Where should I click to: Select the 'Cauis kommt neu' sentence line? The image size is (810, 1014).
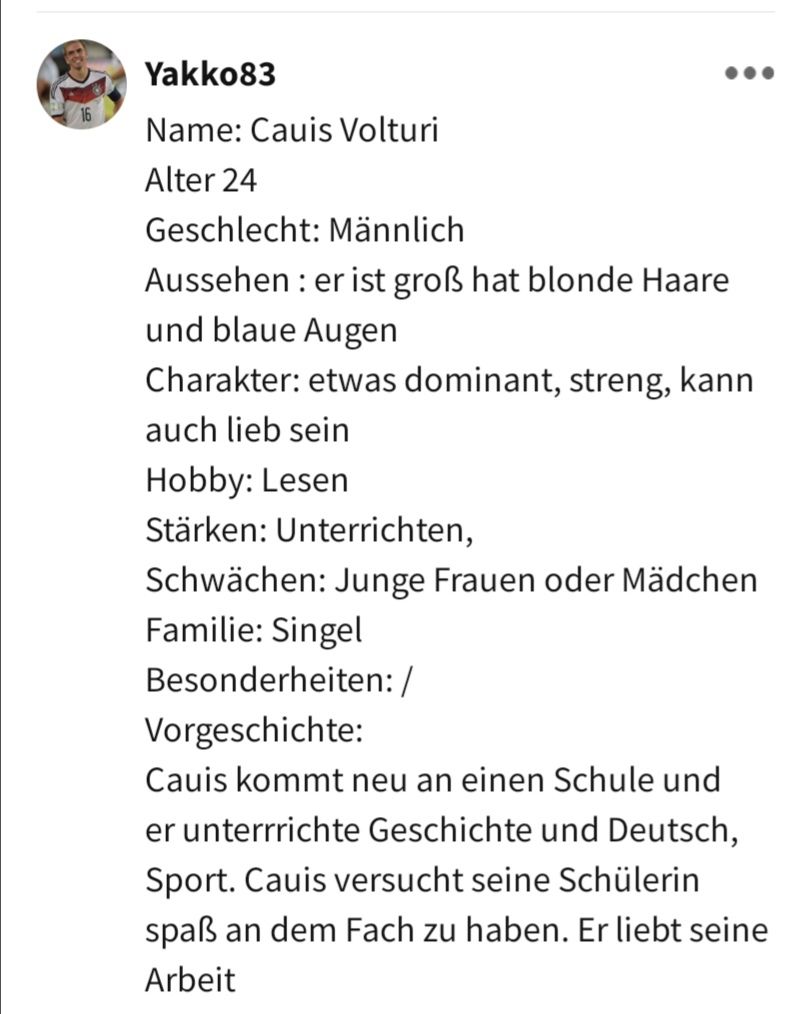pyautogui.click(x=433, y=780)
